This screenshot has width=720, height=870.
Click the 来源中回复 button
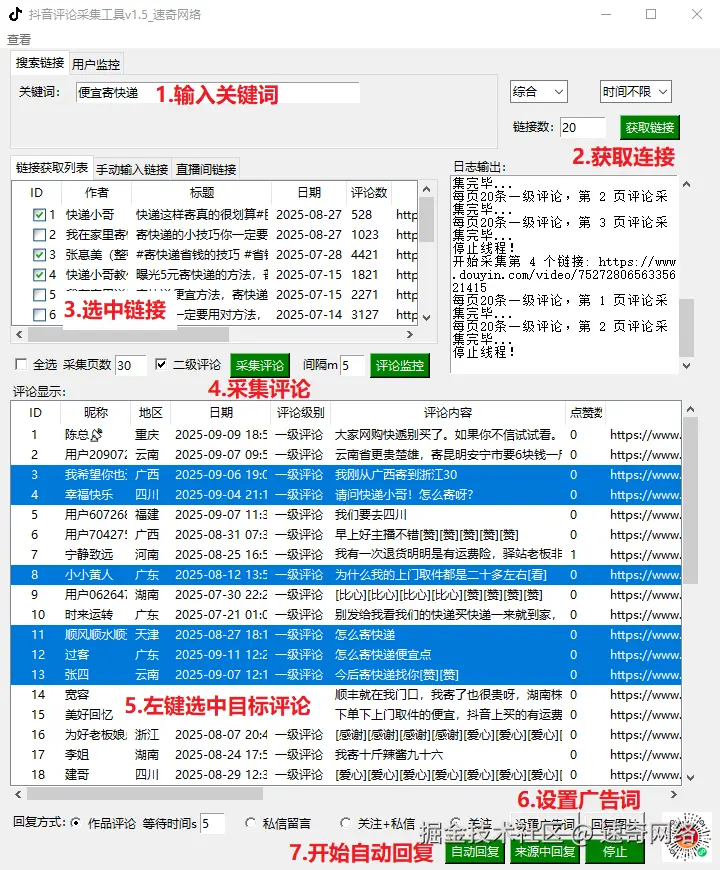pyautogui.click(x=545, y=851)
